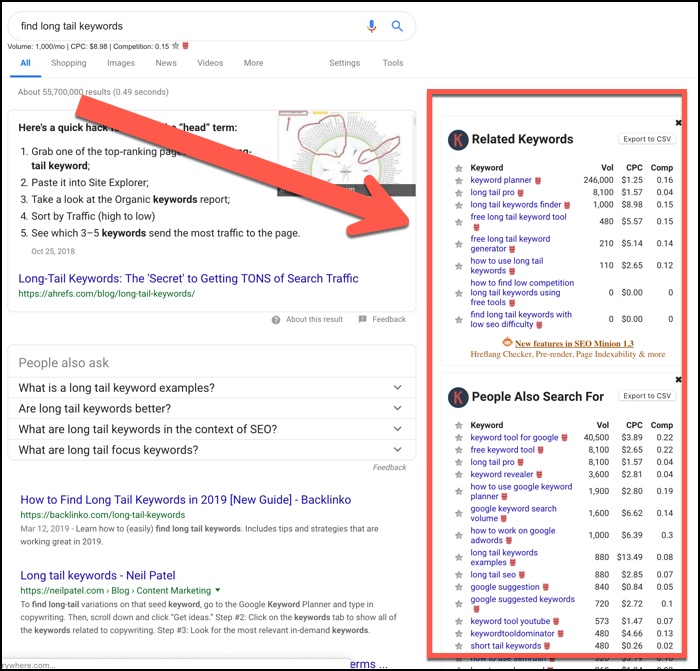Open the ahrefs Long-Tail Keywords result link
Viewport: 700px width, 671px height.
pos(188,279)
